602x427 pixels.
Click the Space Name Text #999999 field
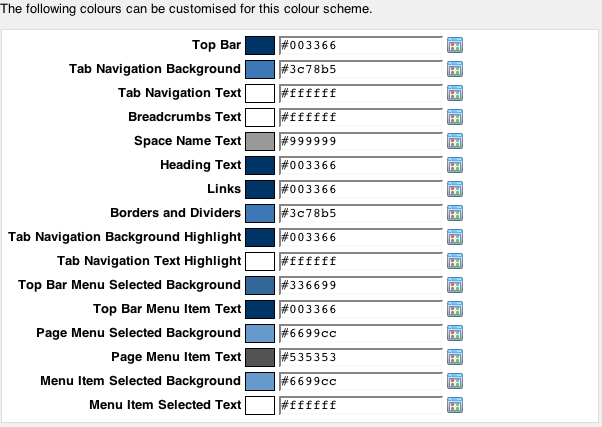coord(359,141)
